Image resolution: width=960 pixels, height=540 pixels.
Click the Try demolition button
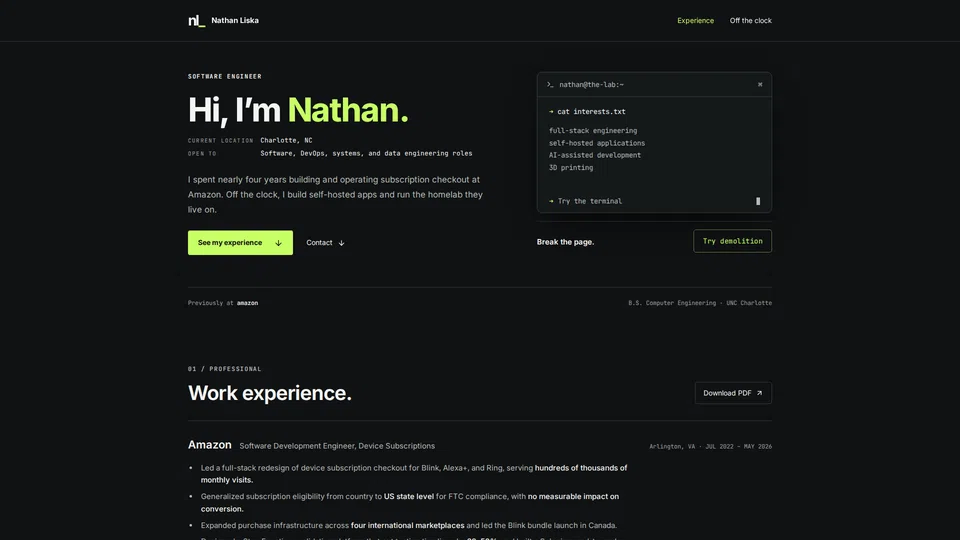[x=732, y=241]
